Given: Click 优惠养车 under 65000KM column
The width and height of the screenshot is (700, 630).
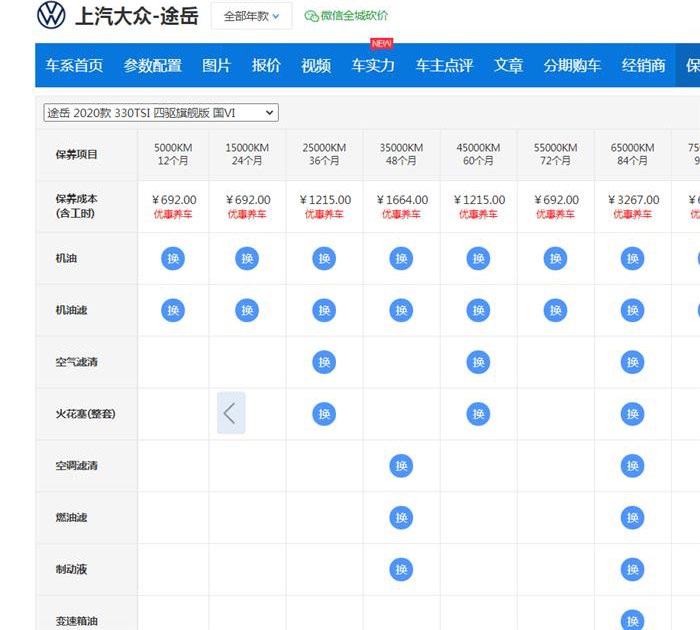Looking at the screenshot, I should tap(633, 214).
